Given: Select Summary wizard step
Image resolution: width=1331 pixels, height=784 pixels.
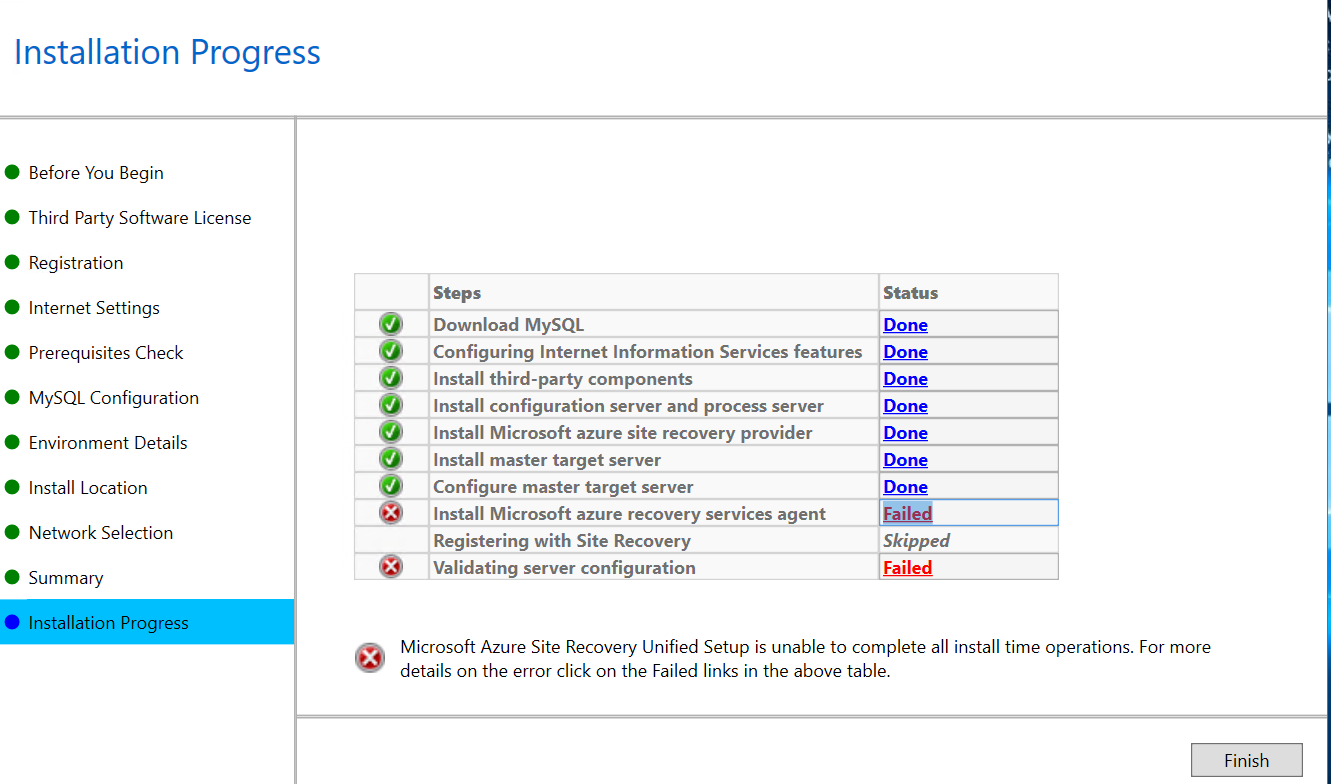Looking at the screenshot, I should (66, 578).
